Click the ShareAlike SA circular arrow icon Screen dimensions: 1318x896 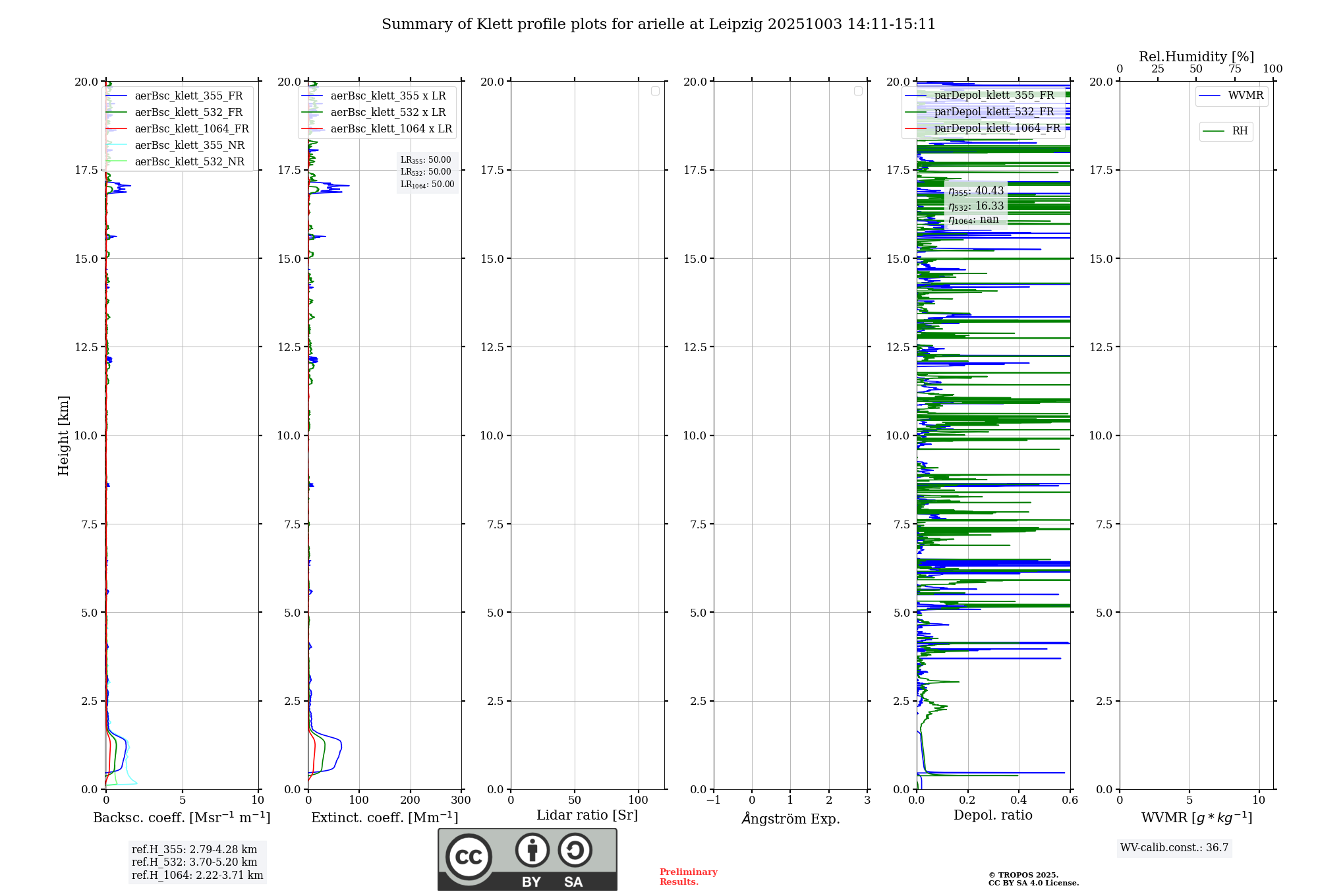tap(575, 850)
